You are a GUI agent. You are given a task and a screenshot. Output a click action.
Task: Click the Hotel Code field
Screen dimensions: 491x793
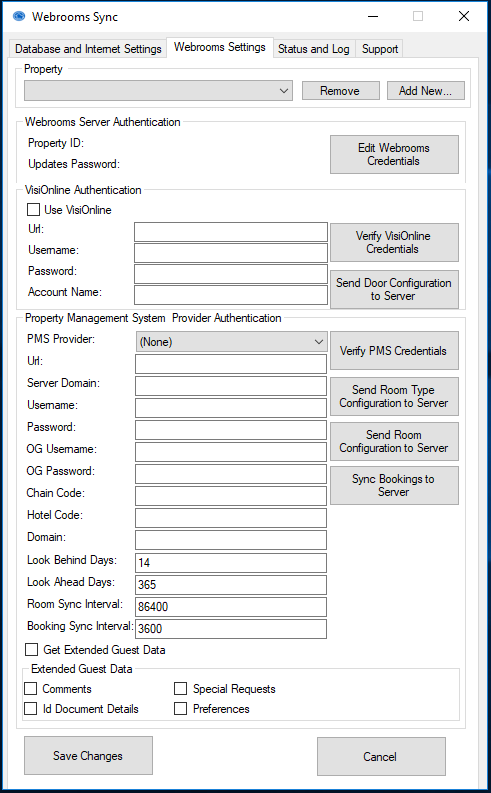point(231,518)
